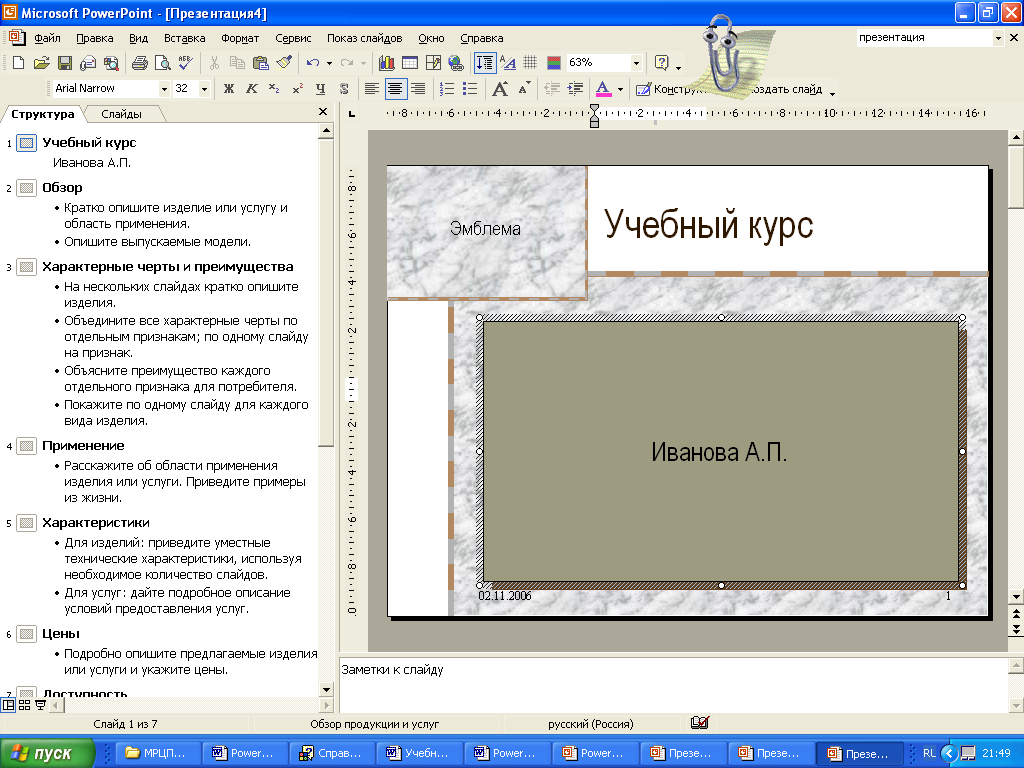Save the presentation with floppy disk icon

[x=64, y=63]
